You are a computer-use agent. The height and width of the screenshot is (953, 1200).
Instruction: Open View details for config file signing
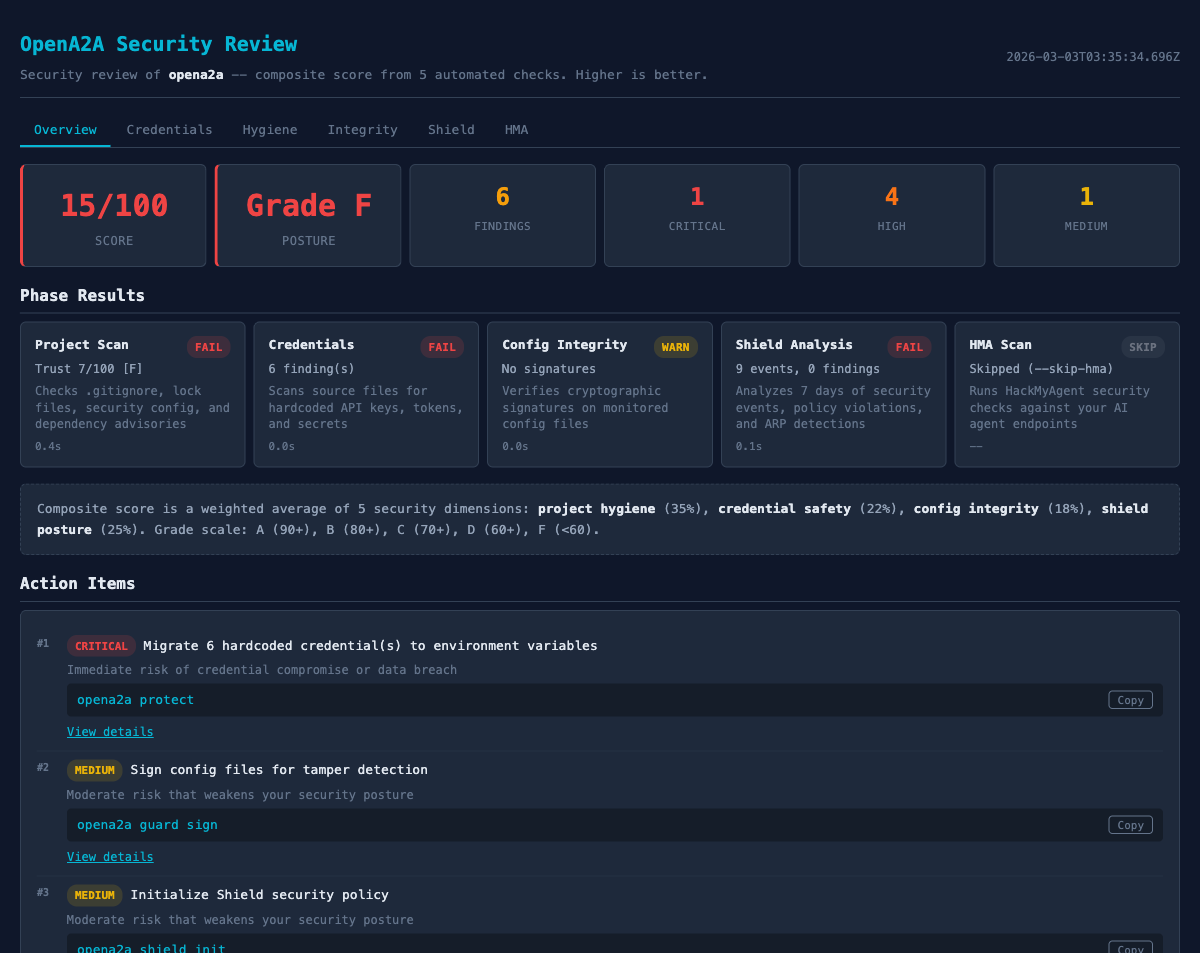109,856
